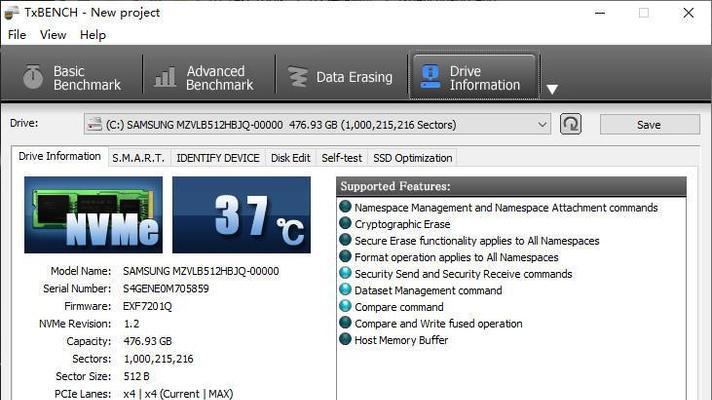Minimize the TxBENCH window
The width and height of the screenshot is (712, 400).
[600, 13]
